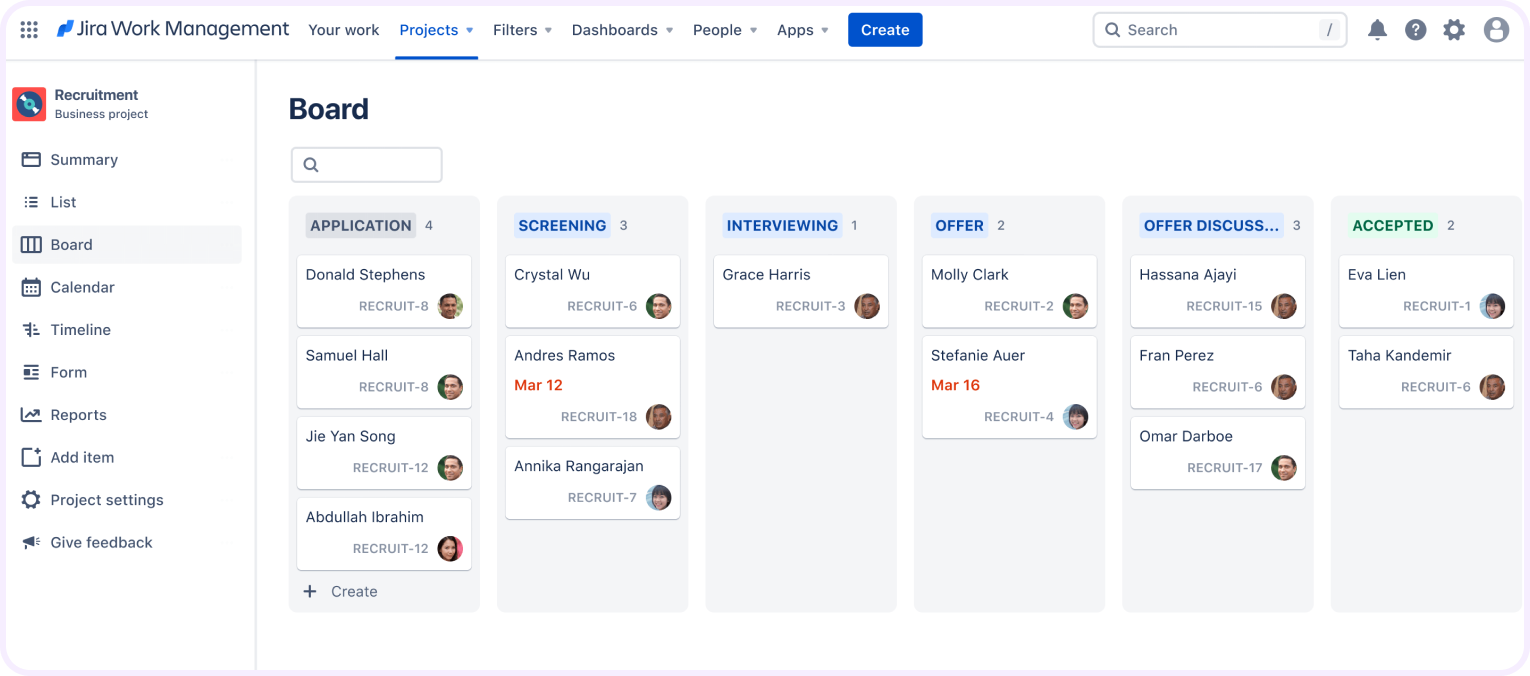Screen dimensions: 1530x676
Task: Open the user profile avatar menu
Action: pyautogui.click(x=1496, y=30)
